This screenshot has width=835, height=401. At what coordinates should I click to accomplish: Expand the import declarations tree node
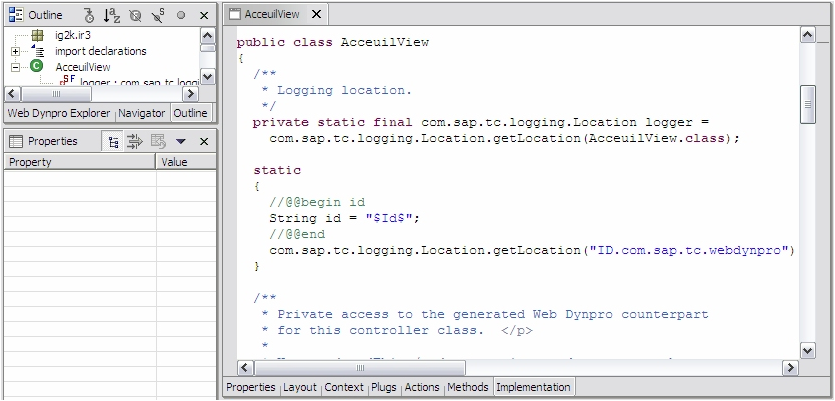pyautogui.click(x=17, y=51)
